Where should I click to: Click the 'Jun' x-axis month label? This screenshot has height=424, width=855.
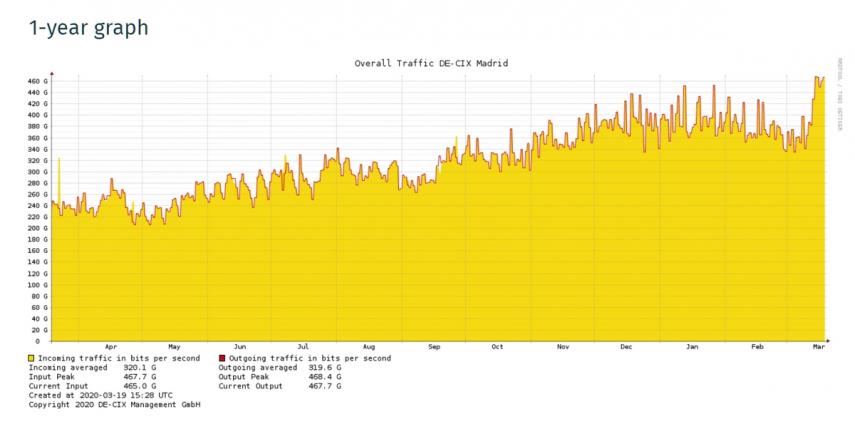(x=240, y=347)
